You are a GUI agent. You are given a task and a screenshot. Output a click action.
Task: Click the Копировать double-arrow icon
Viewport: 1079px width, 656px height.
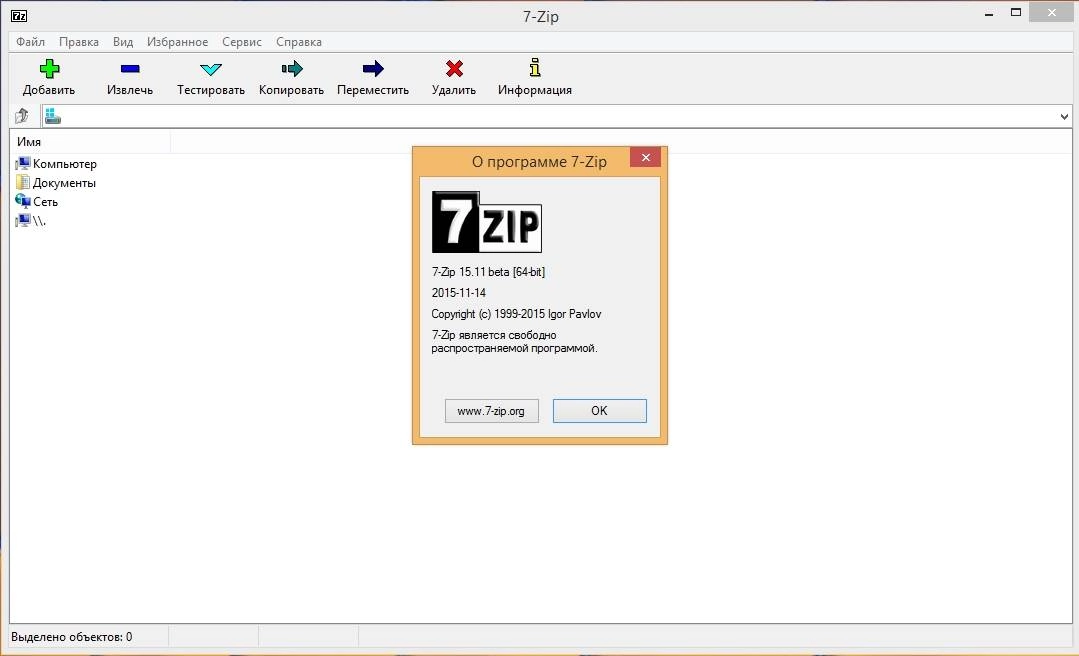(292, 68)
